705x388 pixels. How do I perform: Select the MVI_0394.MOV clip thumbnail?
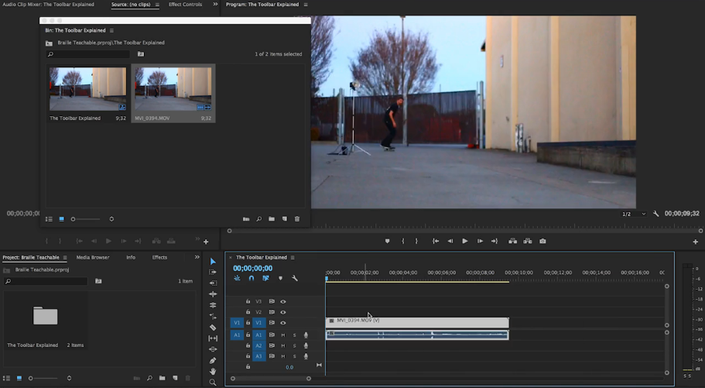[173, 89]
